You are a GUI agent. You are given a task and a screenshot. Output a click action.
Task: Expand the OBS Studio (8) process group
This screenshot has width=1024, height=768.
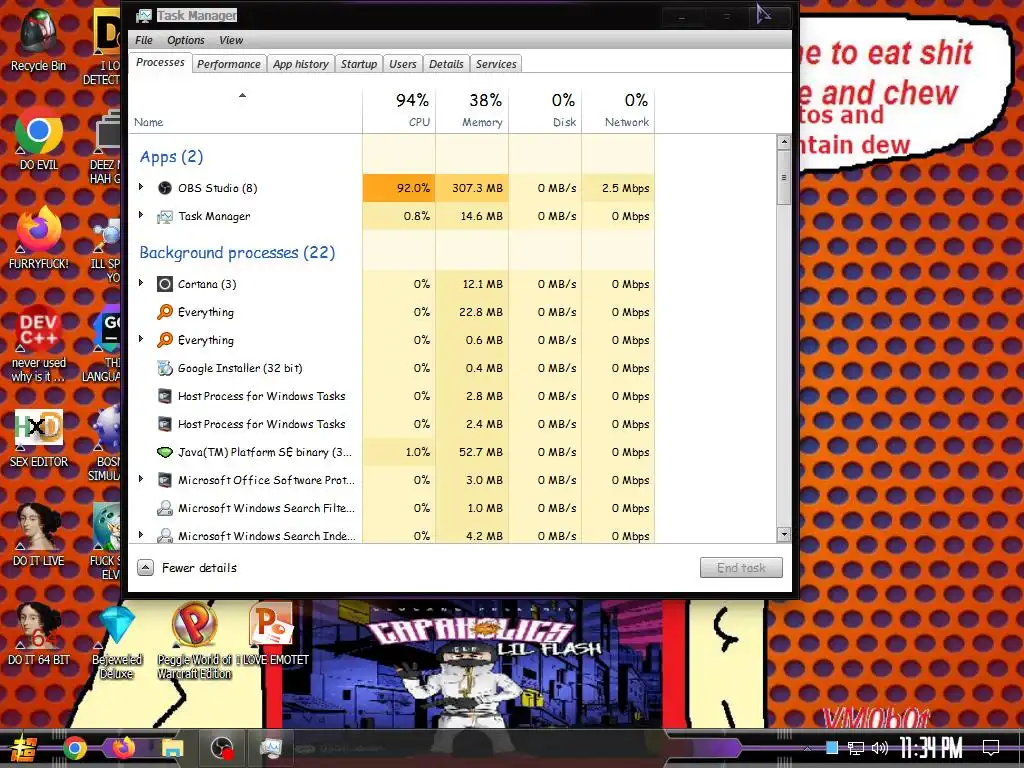141,187
